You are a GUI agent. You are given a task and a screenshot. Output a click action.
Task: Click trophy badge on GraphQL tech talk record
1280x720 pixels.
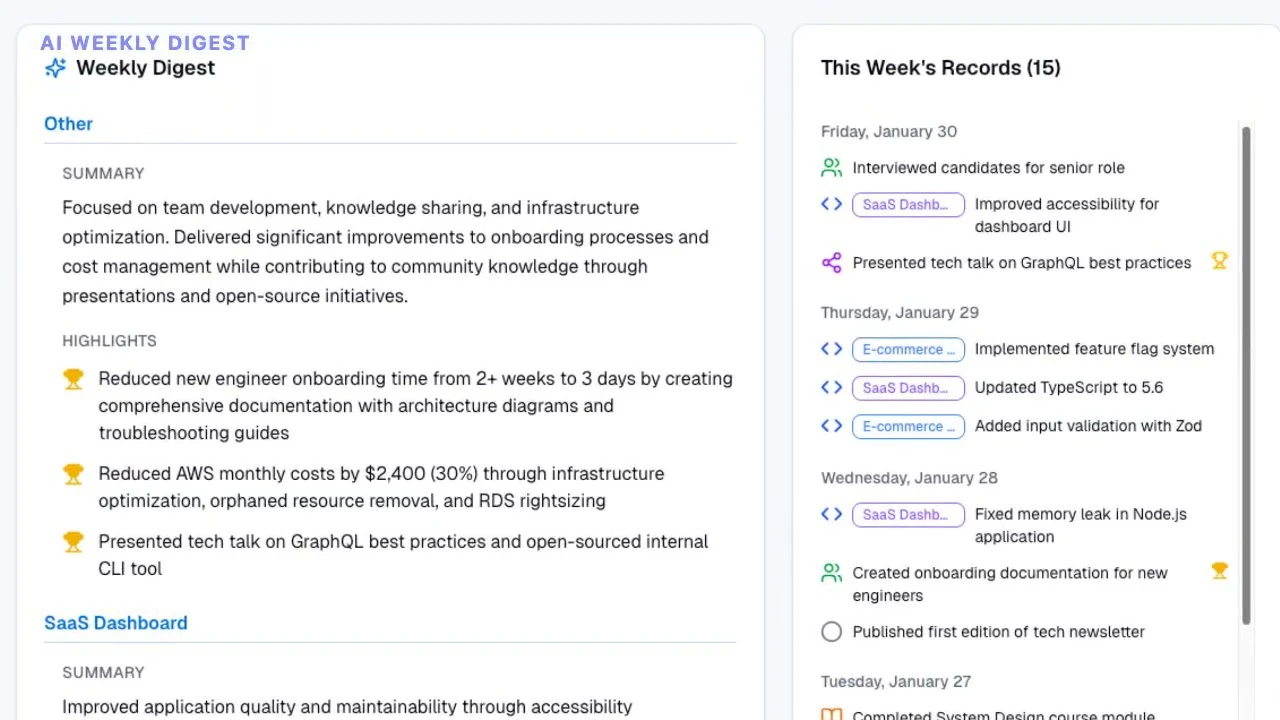[1219, 261]
